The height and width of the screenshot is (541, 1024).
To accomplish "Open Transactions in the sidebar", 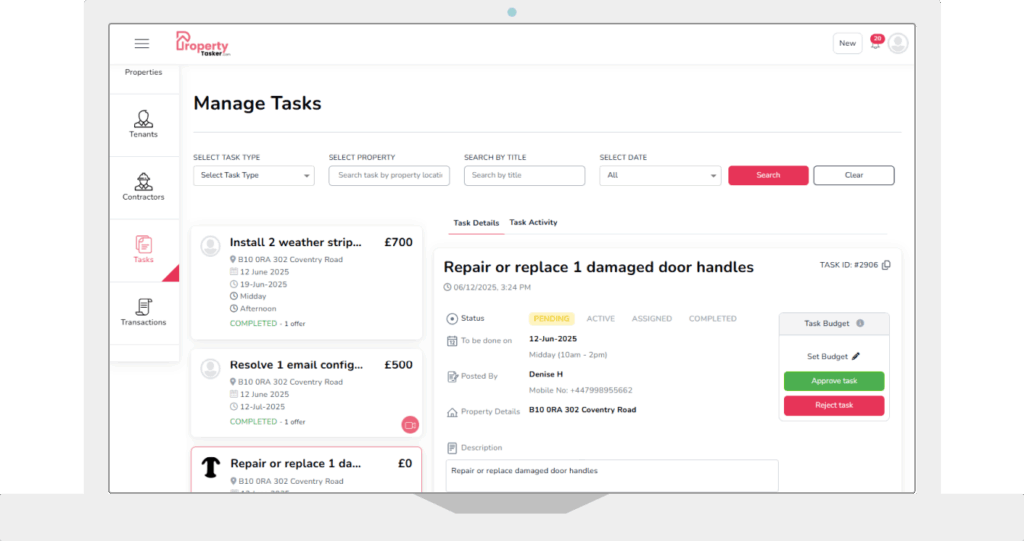I will pyautogui.click(x=143, y=312).
